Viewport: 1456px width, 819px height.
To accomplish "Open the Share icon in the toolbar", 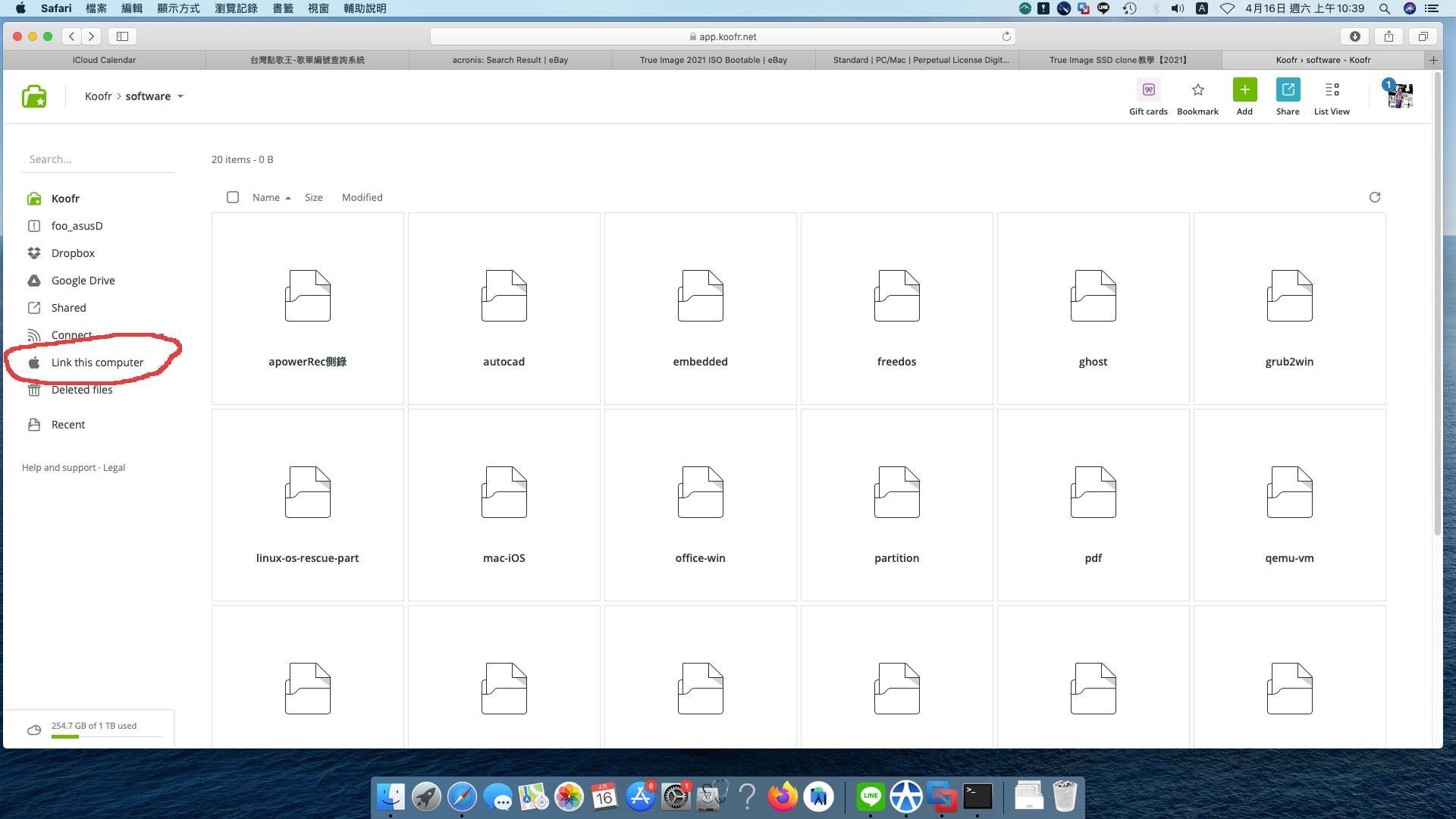I will point(1288,90).
